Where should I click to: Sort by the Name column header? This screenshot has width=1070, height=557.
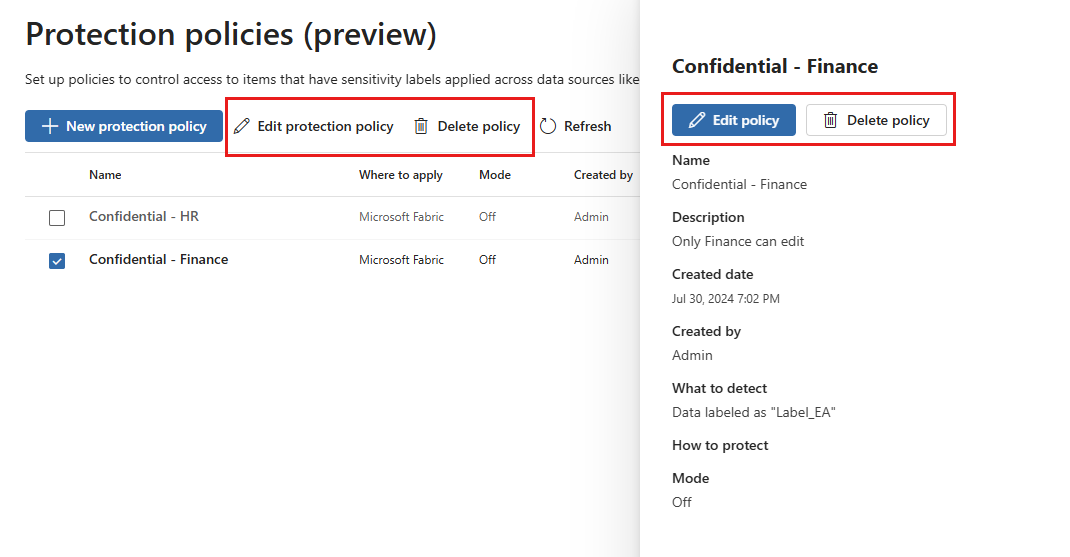coord(105,175)
